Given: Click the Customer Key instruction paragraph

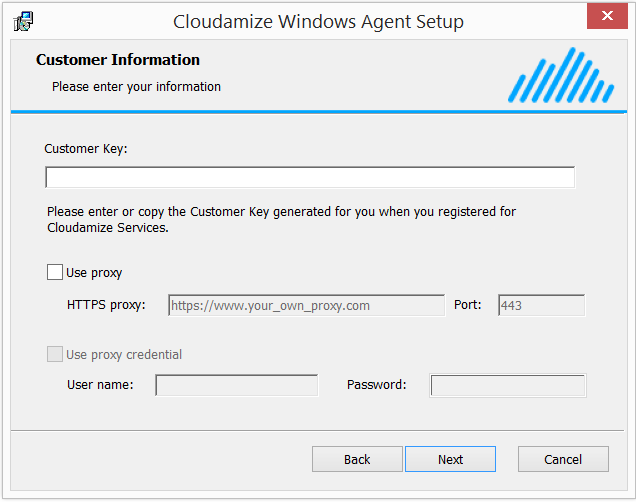Looking at the screenshot, I should pyautogui.click(x=281, y=219).
